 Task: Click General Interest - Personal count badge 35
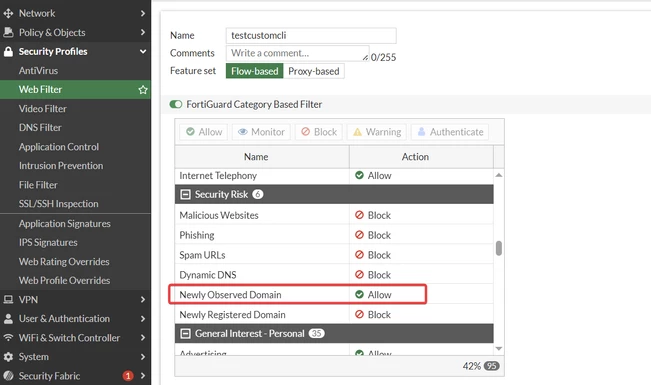316,334
